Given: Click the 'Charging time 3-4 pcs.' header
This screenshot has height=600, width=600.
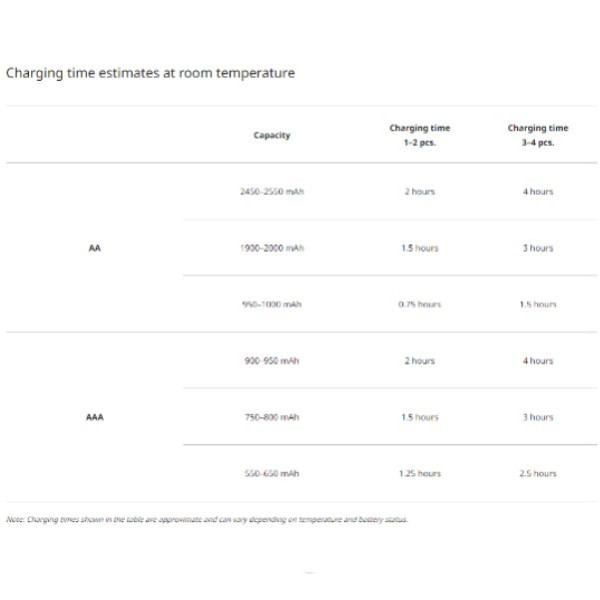Looking at the screenshot, I should tap(538, 135).
